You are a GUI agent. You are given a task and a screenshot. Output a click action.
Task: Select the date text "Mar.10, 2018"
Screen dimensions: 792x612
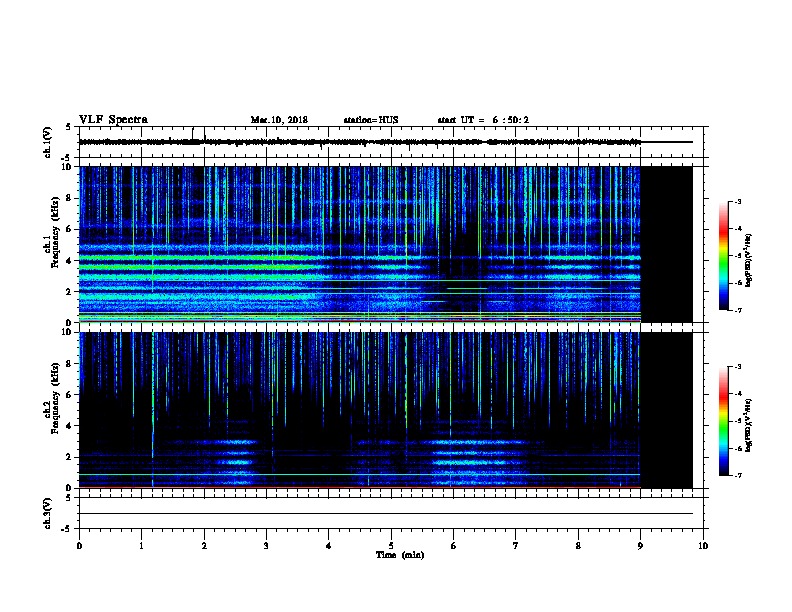pyautogui.click(x=279, y=120)
